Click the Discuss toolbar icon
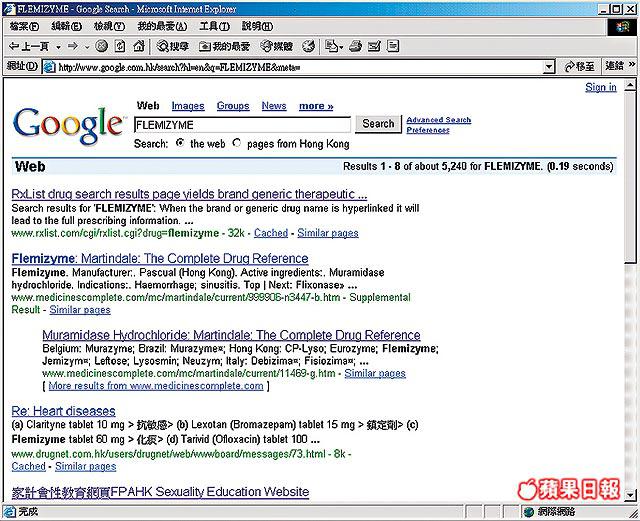The image size is (640, 521). (x=393, y=46)
